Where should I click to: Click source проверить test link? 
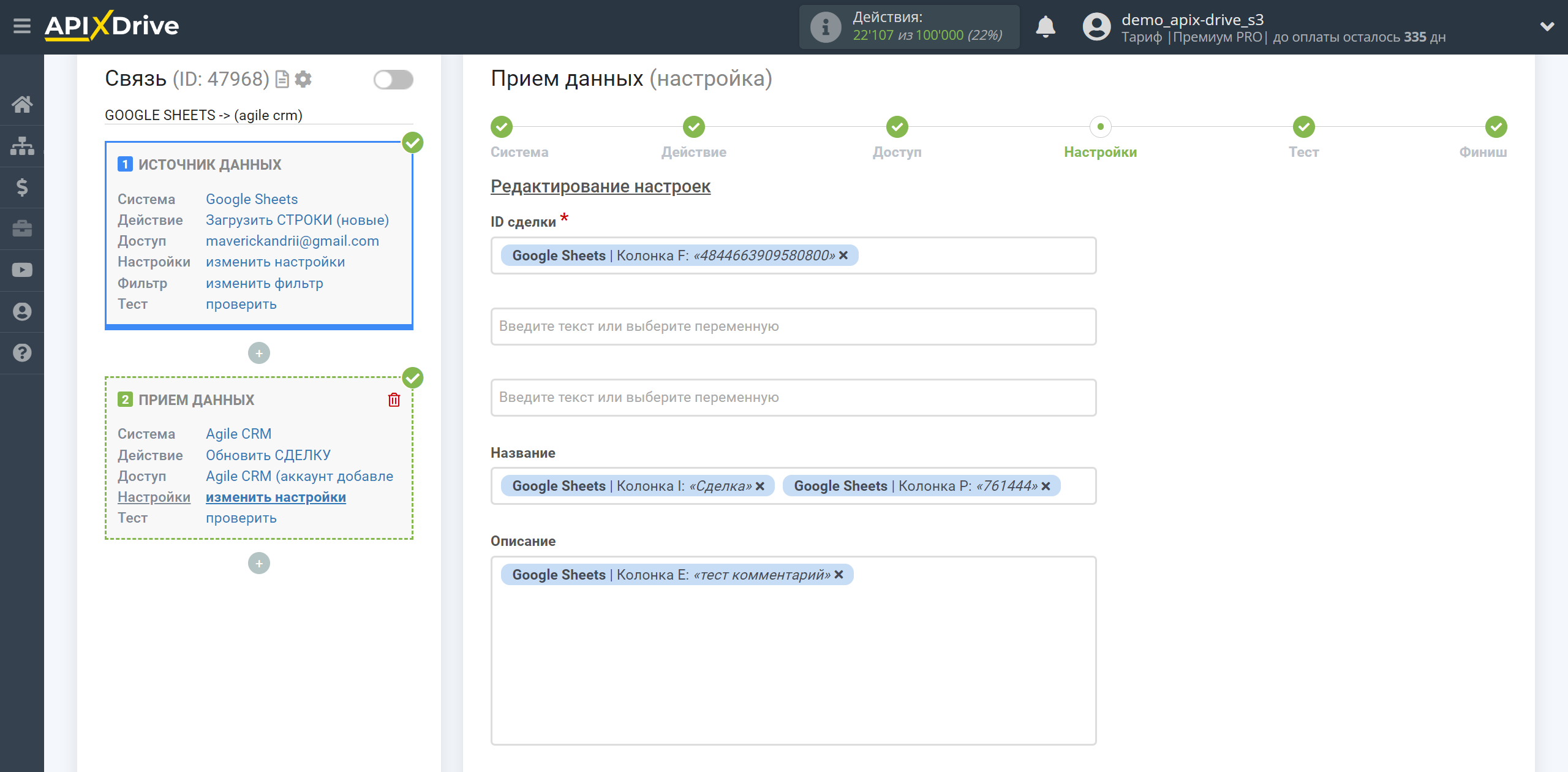click(241, 304)
